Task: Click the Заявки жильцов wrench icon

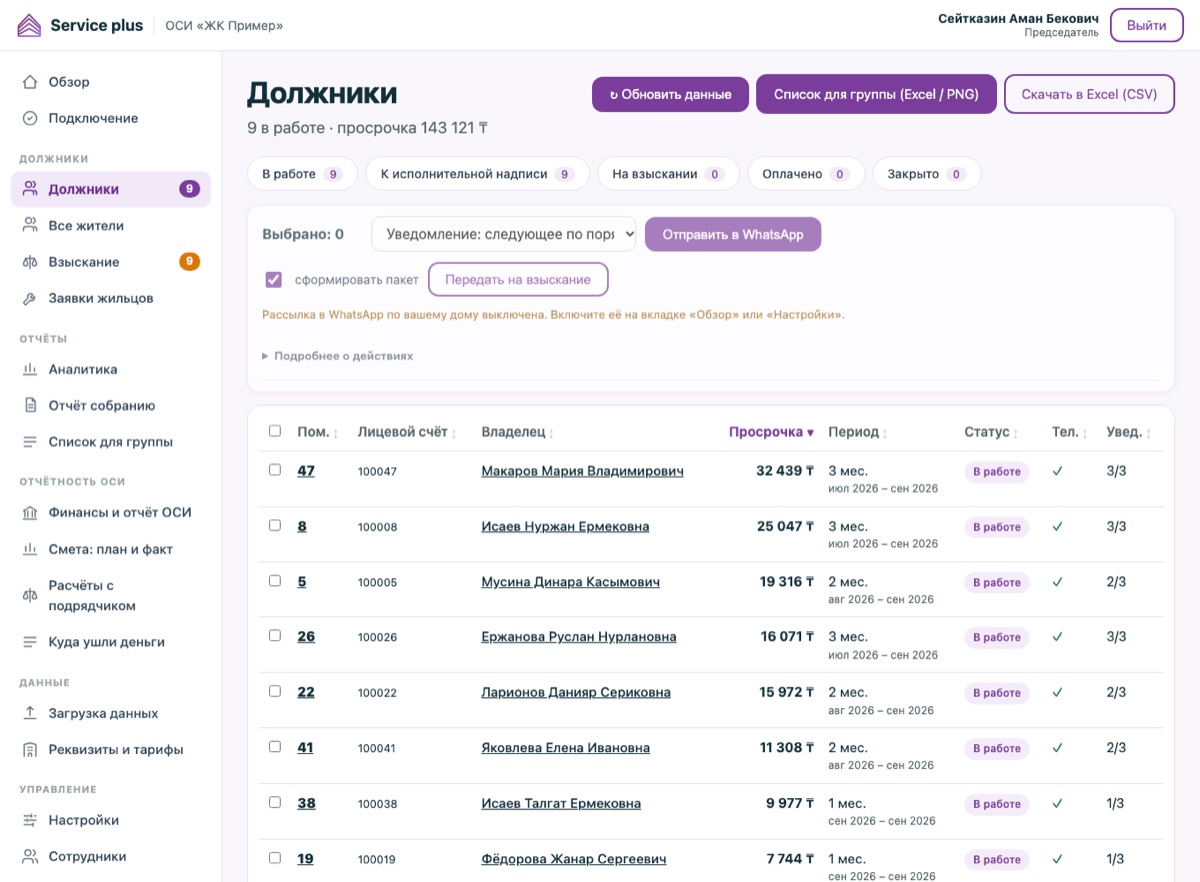Action: click(x=30, y=298)
